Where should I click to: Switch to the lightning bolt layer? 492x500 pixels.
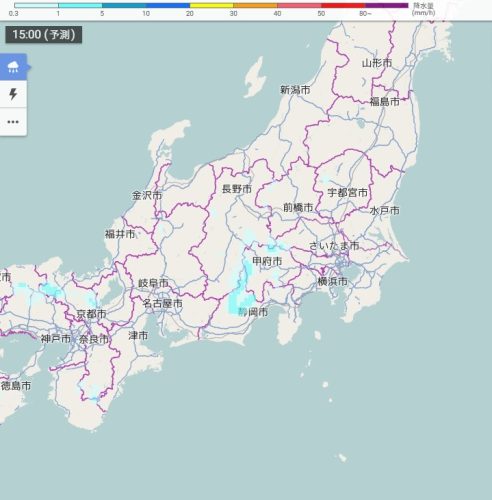click(13, 94)
